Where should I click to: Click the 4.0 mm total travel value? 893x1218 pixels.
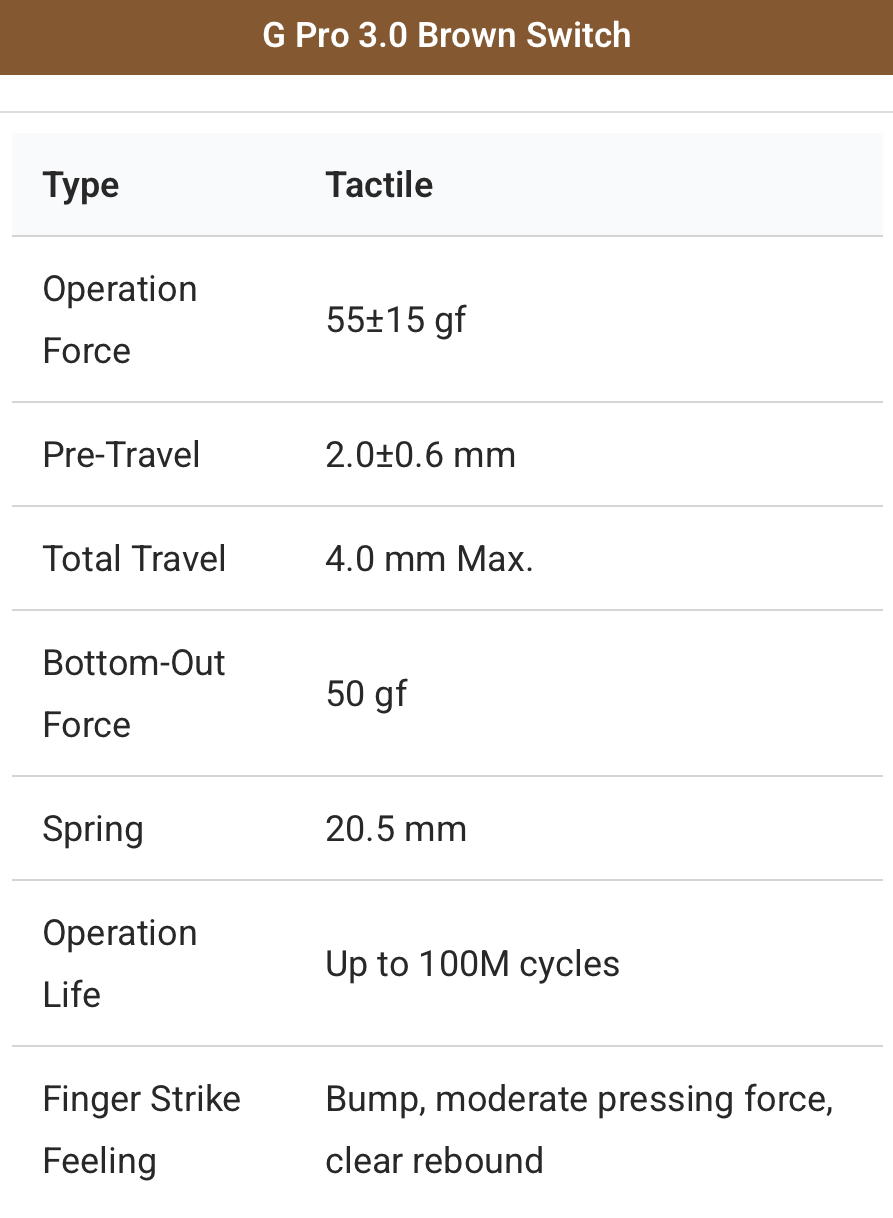(387, 558)
